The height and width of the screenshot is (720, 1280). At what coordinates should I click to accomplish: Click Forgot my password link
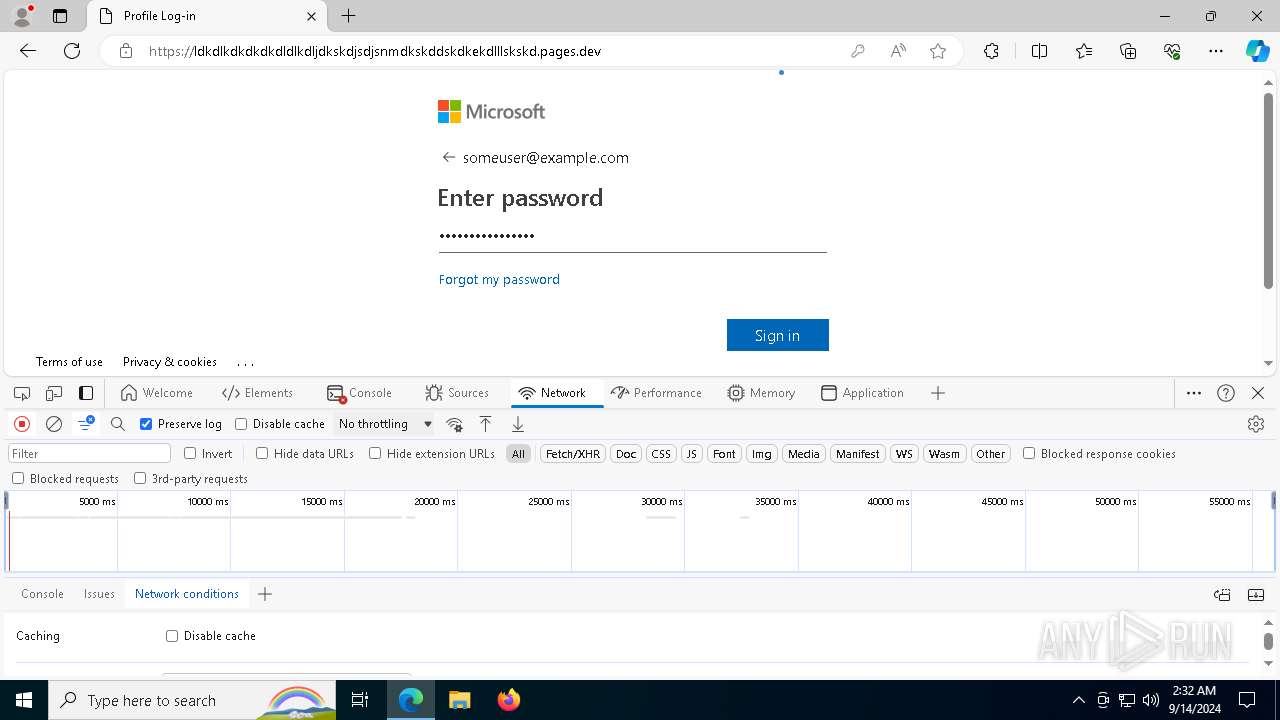[x=499, y=279]
